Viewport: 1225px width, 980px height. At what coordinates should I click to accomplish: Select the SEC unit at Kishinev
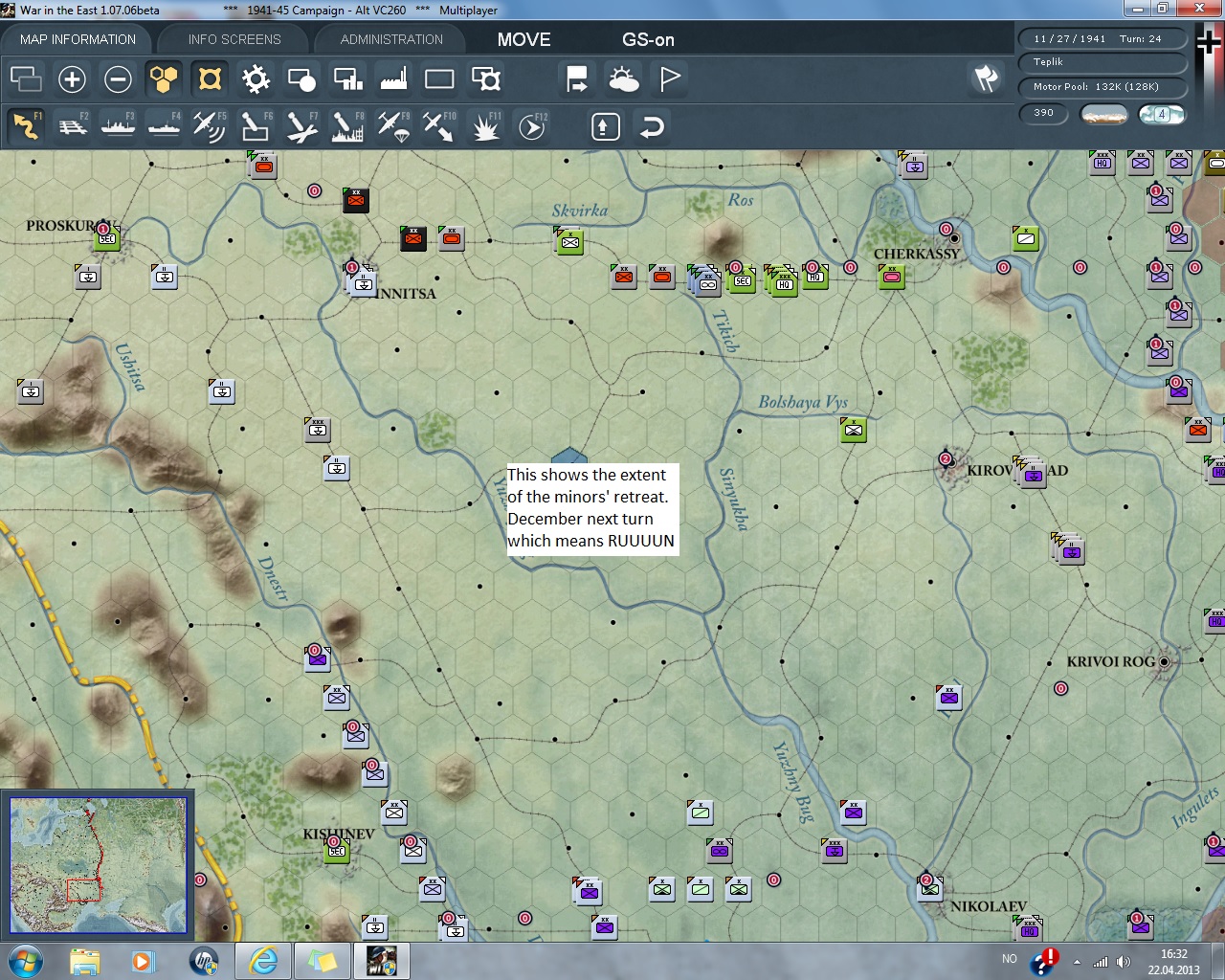pos(337,850)
